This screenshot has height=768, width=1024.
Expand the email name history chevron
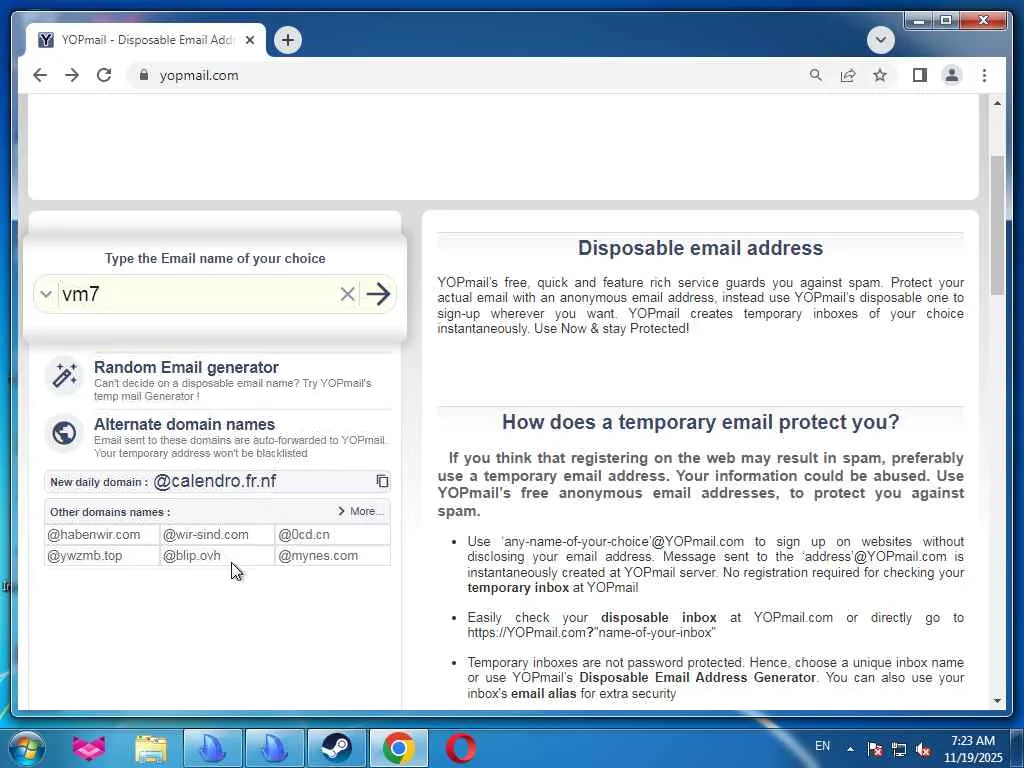pyautogui.click(x=46, y=294)
